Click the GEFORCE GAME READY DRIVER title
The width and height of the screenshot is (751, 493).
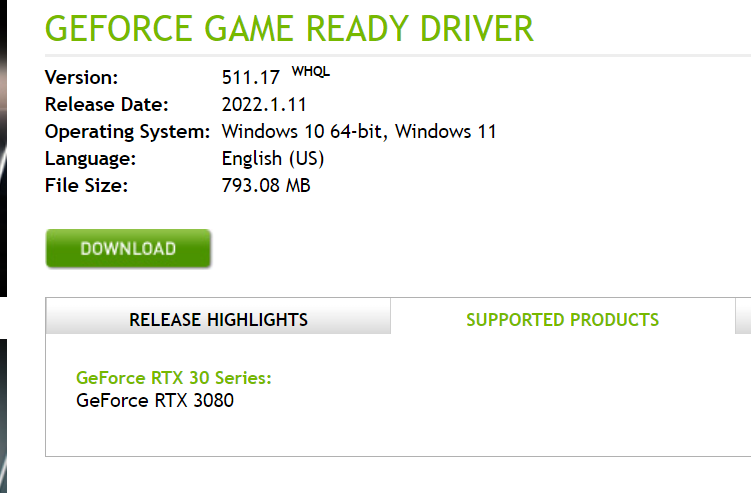(x=289, y=28)
